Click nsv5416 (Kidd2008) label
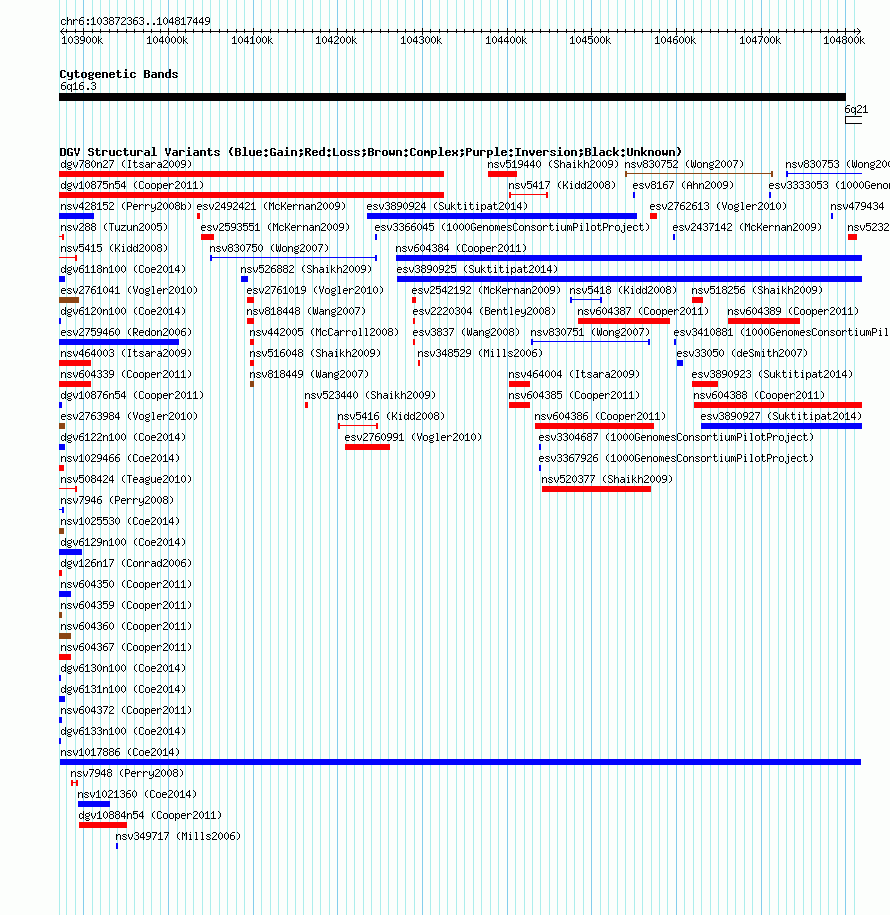 391,417
